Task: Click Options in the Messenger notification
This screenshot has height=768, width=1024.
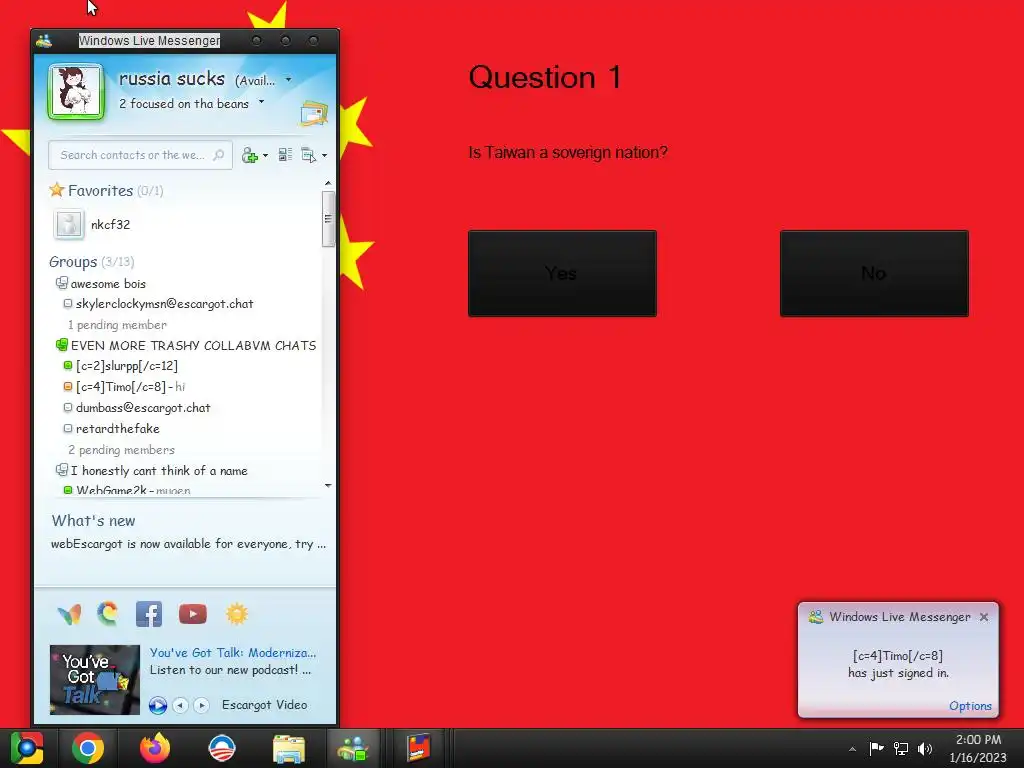Action: 970,706
